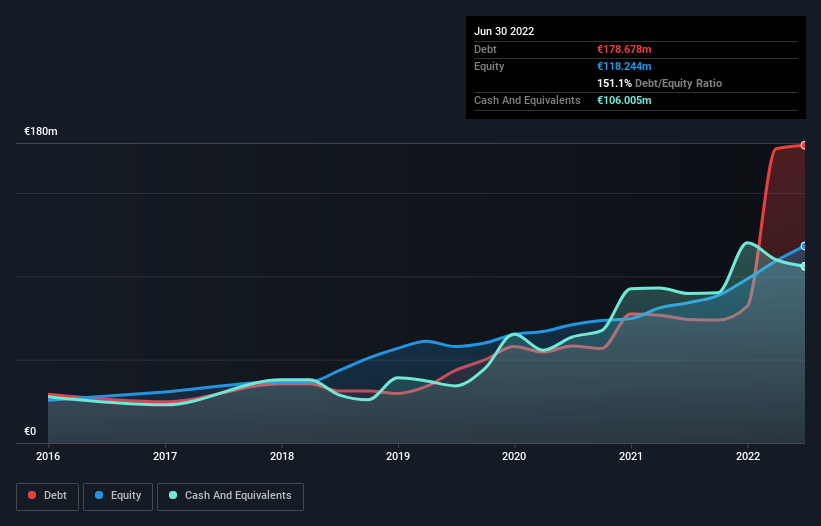Click the €178.678m debt value
821x526 pixels.
coord(624,49)
